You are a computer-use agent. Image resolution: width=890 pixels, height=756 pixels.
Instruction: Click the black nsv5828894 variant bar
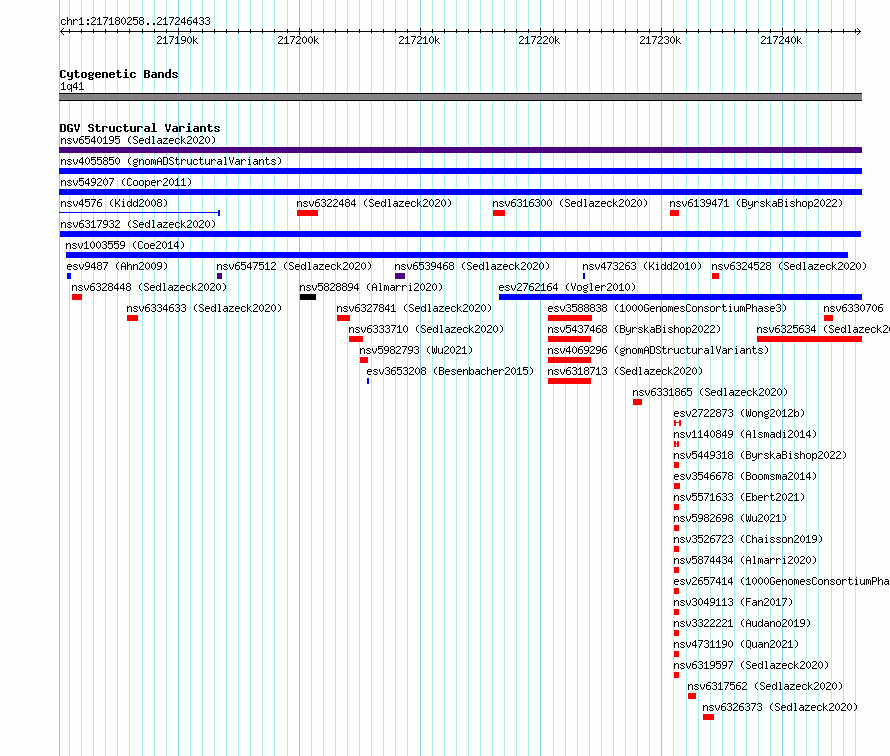point(308,297)
